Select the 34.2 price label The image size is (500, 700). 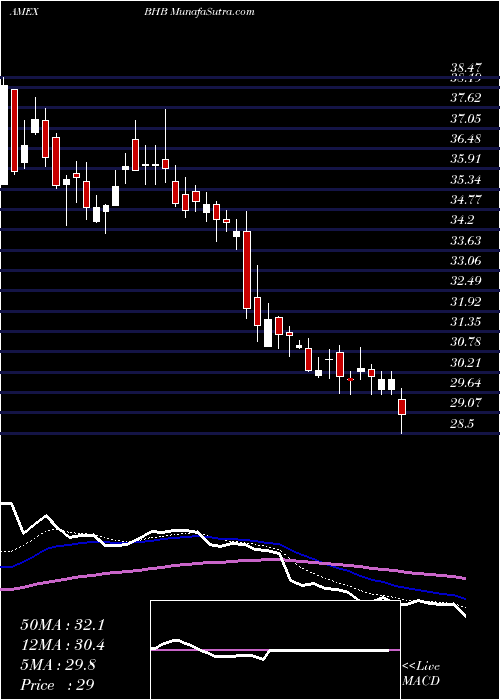click(462, 220)
